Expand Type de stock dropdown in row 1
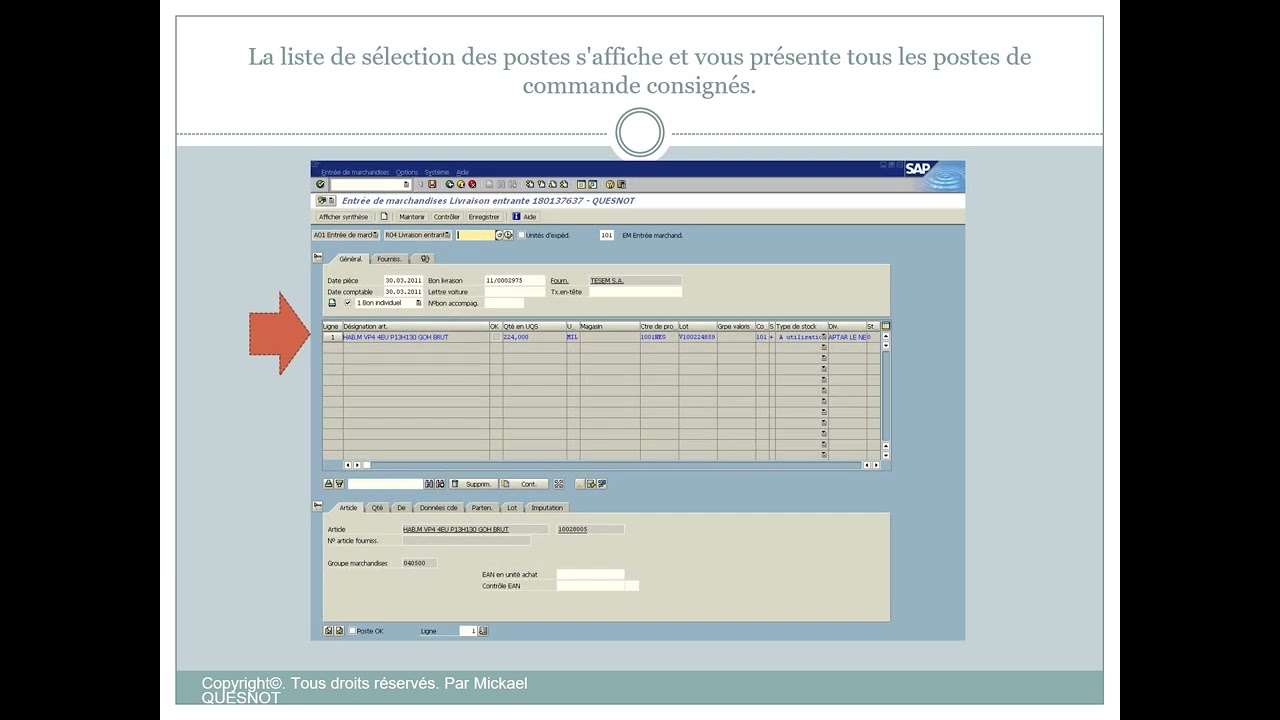The width and height of the screenshot is (1280, 720). pos(824,337)
